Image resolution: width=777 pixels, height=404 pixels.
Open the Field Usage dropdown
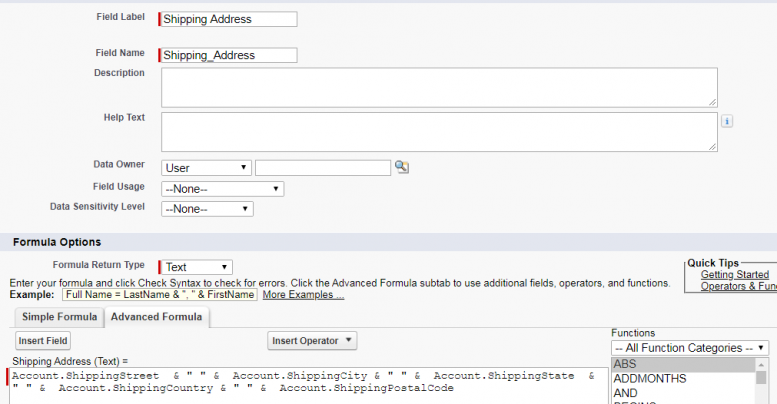pos(222,189)
